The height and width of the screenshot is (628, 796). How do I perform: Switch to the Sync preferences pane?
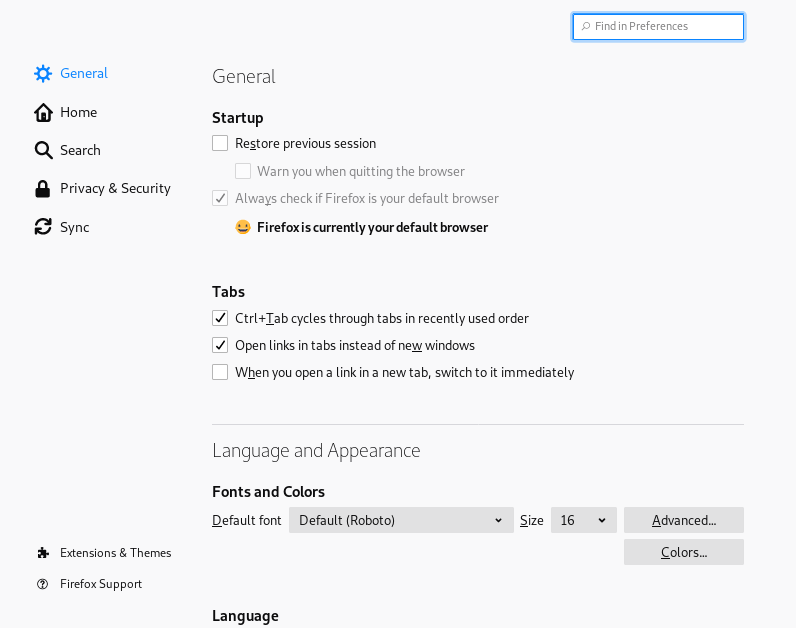tap(74, 227)
